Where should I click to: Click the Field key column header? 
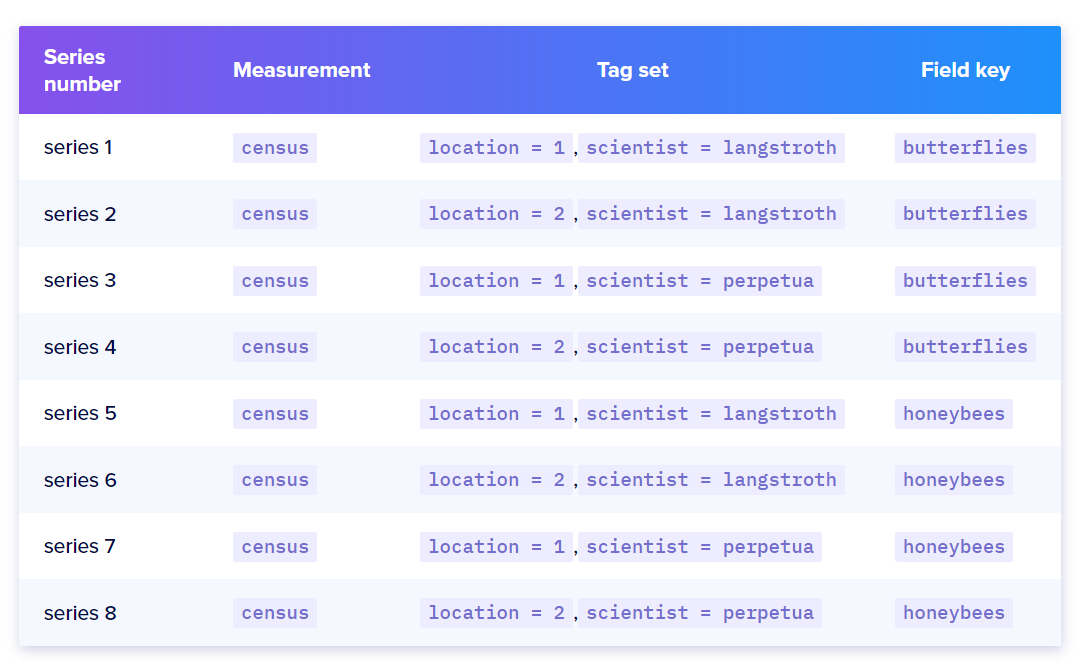coord(965,70)
